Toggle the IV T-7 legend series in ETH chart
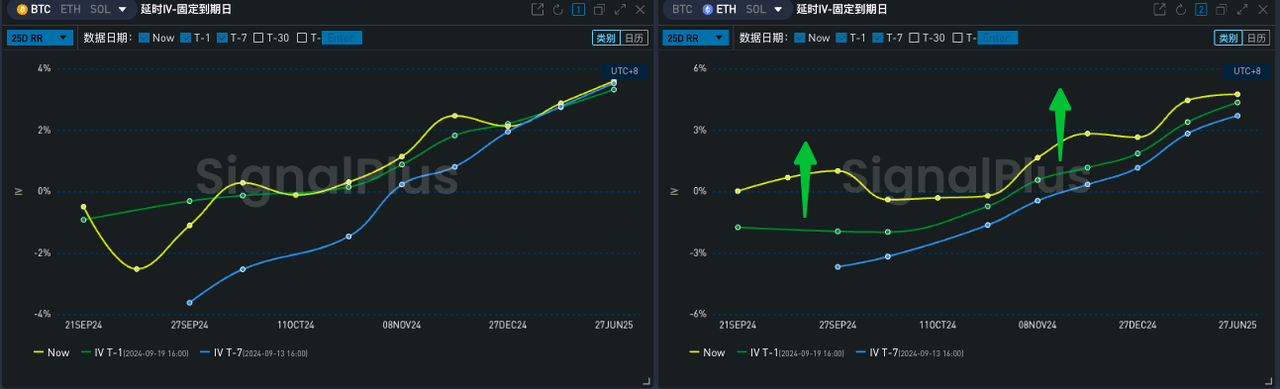The height and width of the screenshot is (389, 1280). 910,352
